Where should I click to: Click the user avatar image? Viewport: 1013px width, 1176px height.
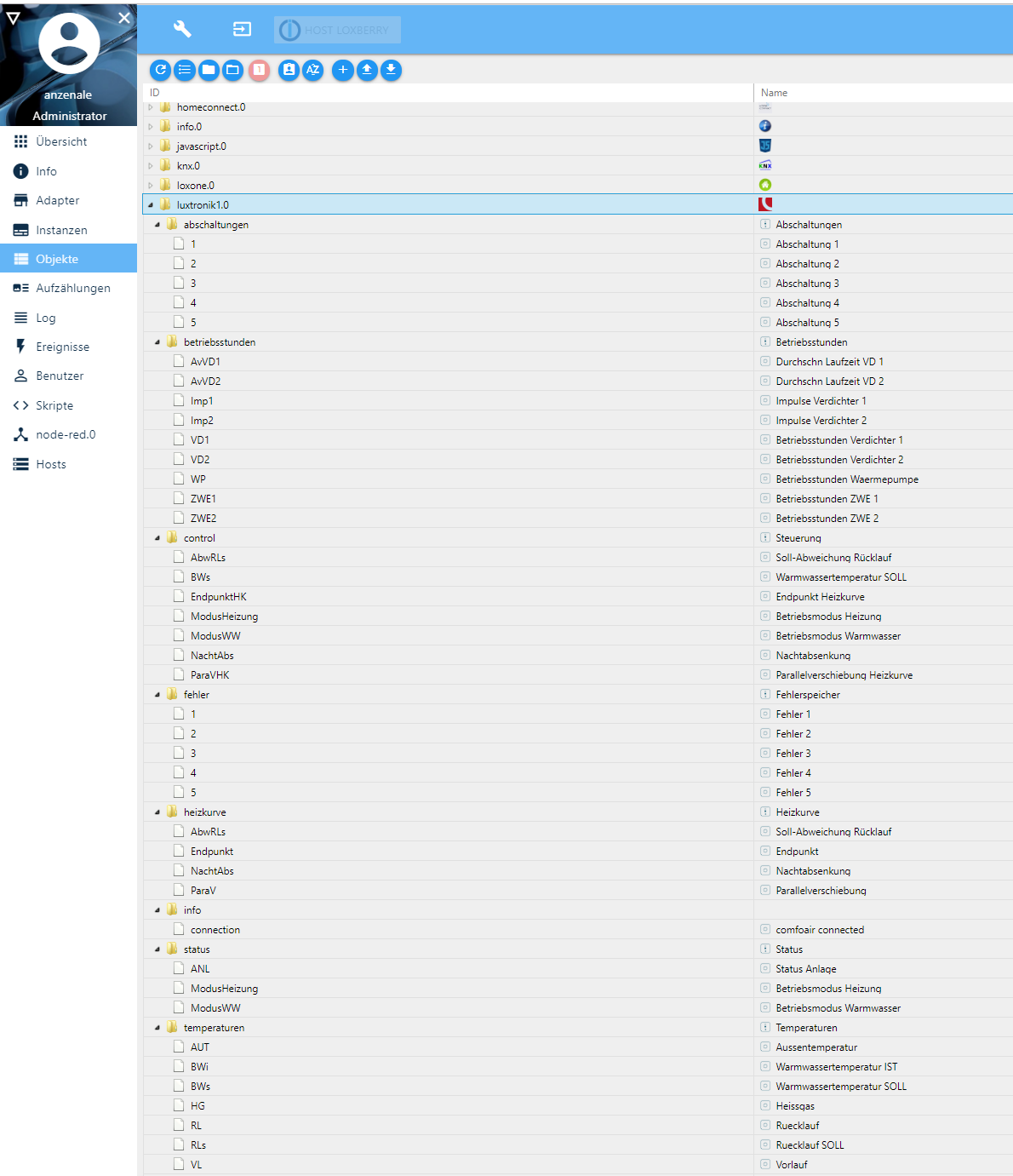click(x=69, y=43)
